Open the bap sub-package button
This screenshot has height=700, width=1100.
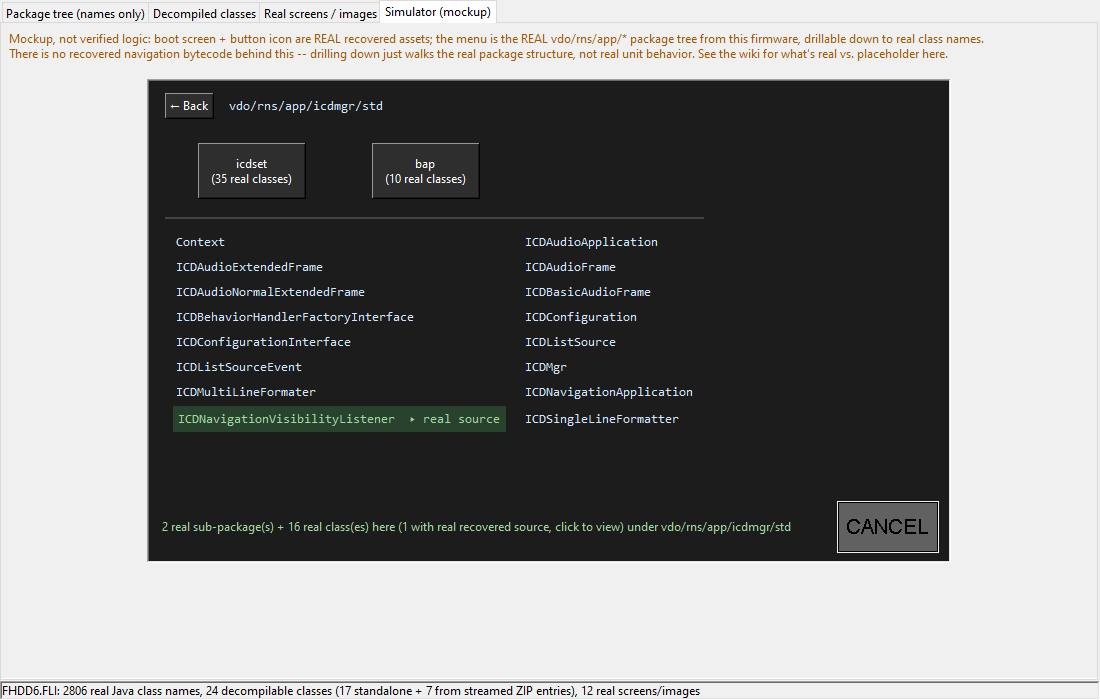coord(425,171)
